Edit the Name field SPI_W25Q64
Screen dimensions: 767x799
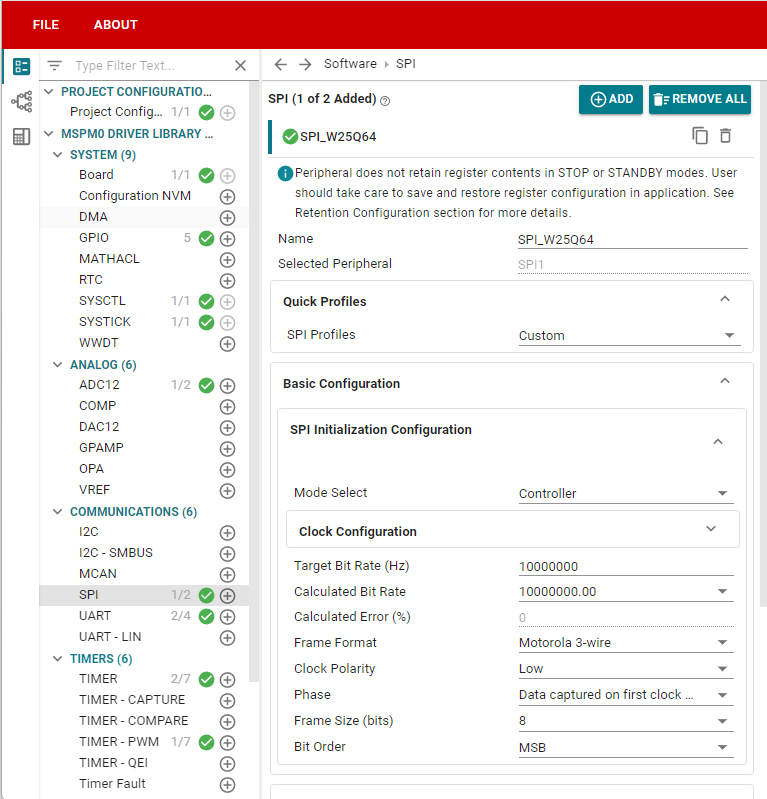pos(633,239)
